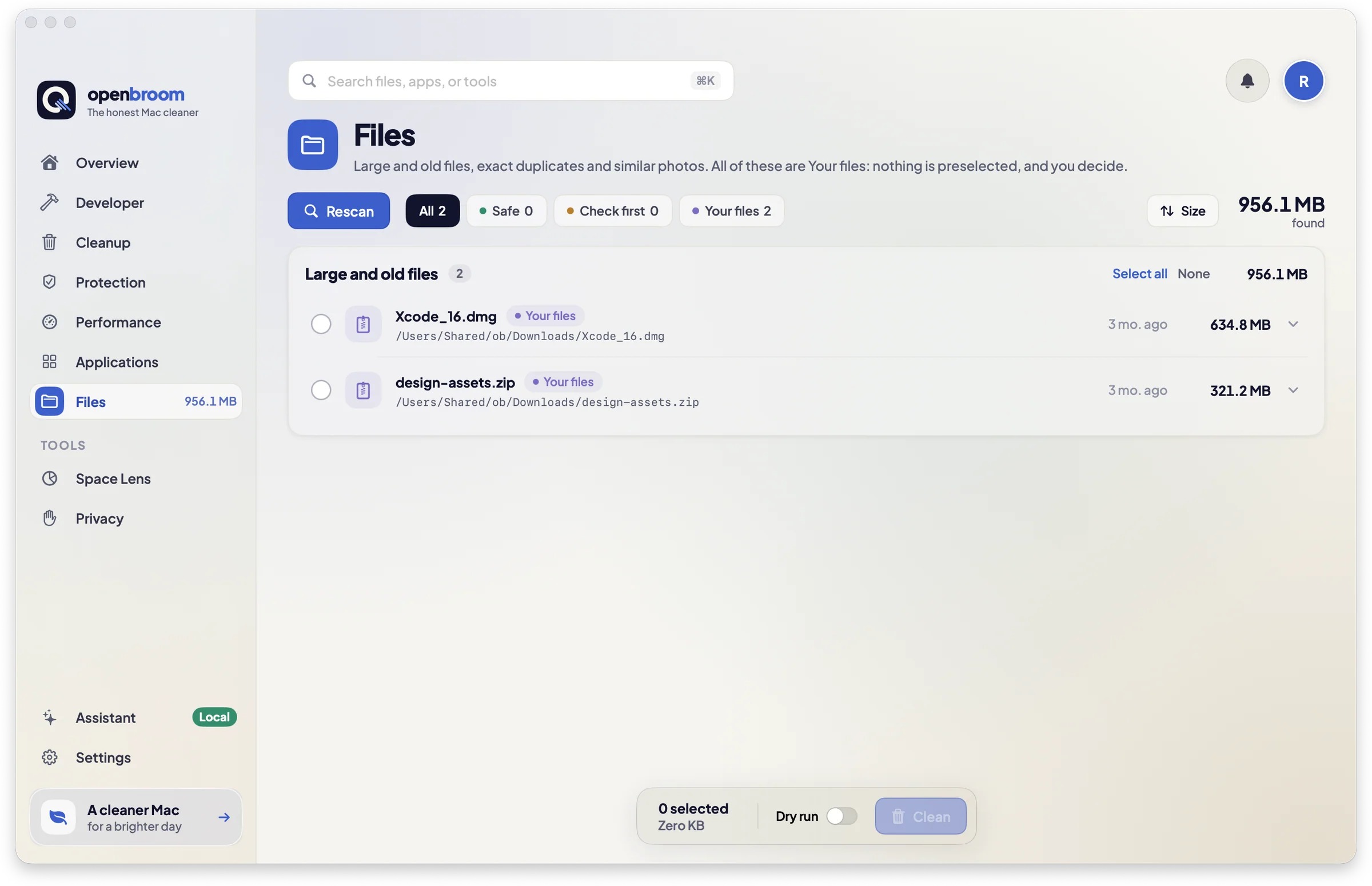The width and height of the screenshot is (1372, 886).
Task: Click the Rescan button
Action: click(338, 210)
